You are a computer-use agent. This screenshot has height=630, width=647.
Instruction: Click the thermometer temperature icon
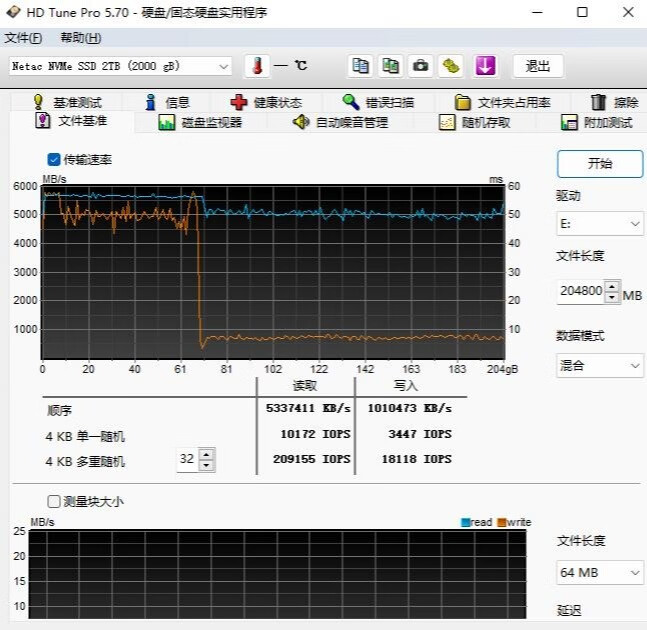[x=257, y=66]
